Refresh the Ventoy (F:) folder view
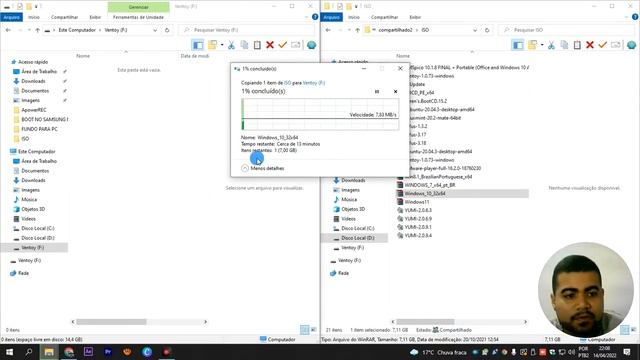 tap(167, 30)
